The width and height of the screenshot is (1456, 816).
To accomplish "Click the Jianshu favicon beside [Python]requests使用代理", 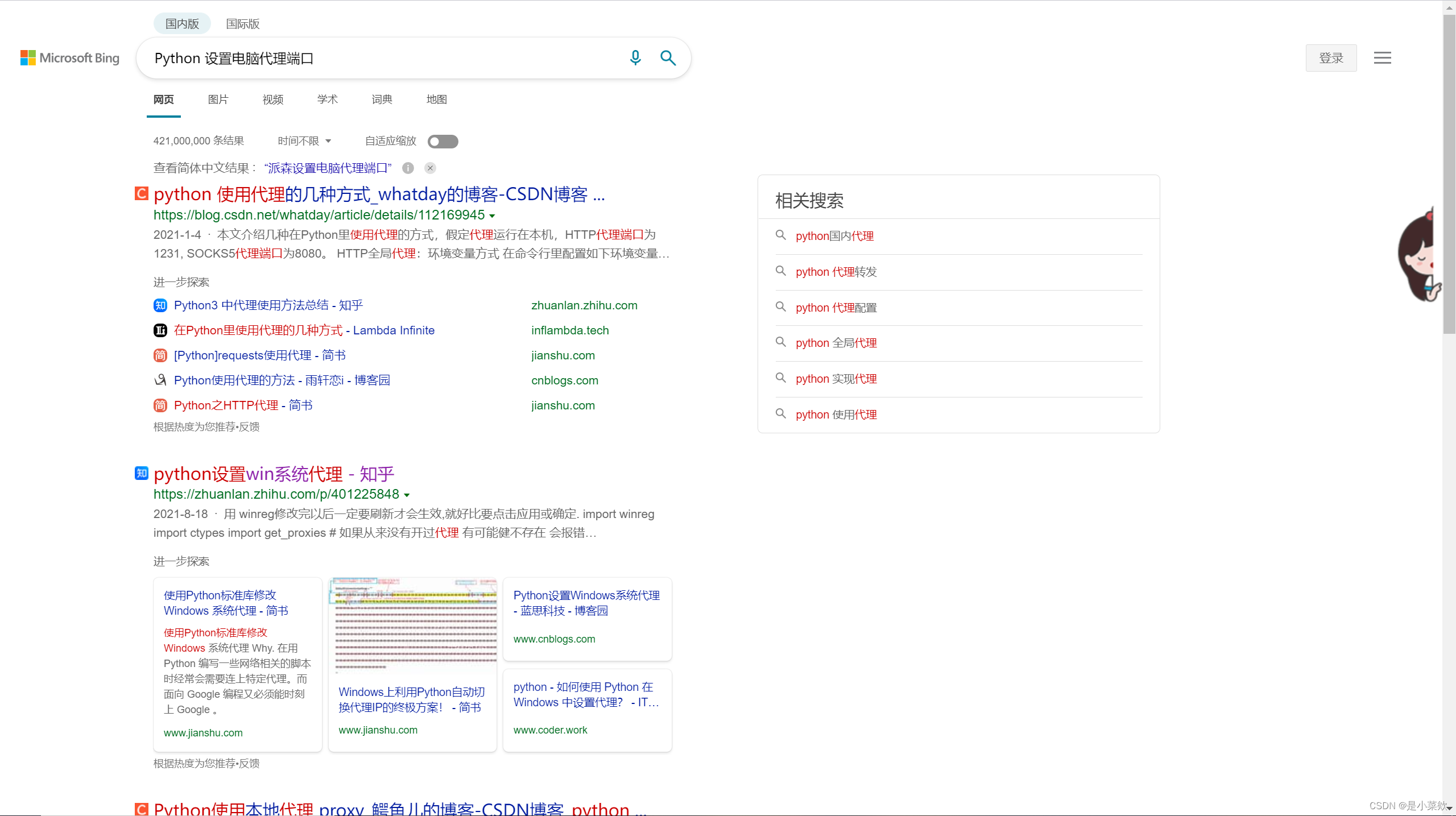I will click(x=160, y=356).
